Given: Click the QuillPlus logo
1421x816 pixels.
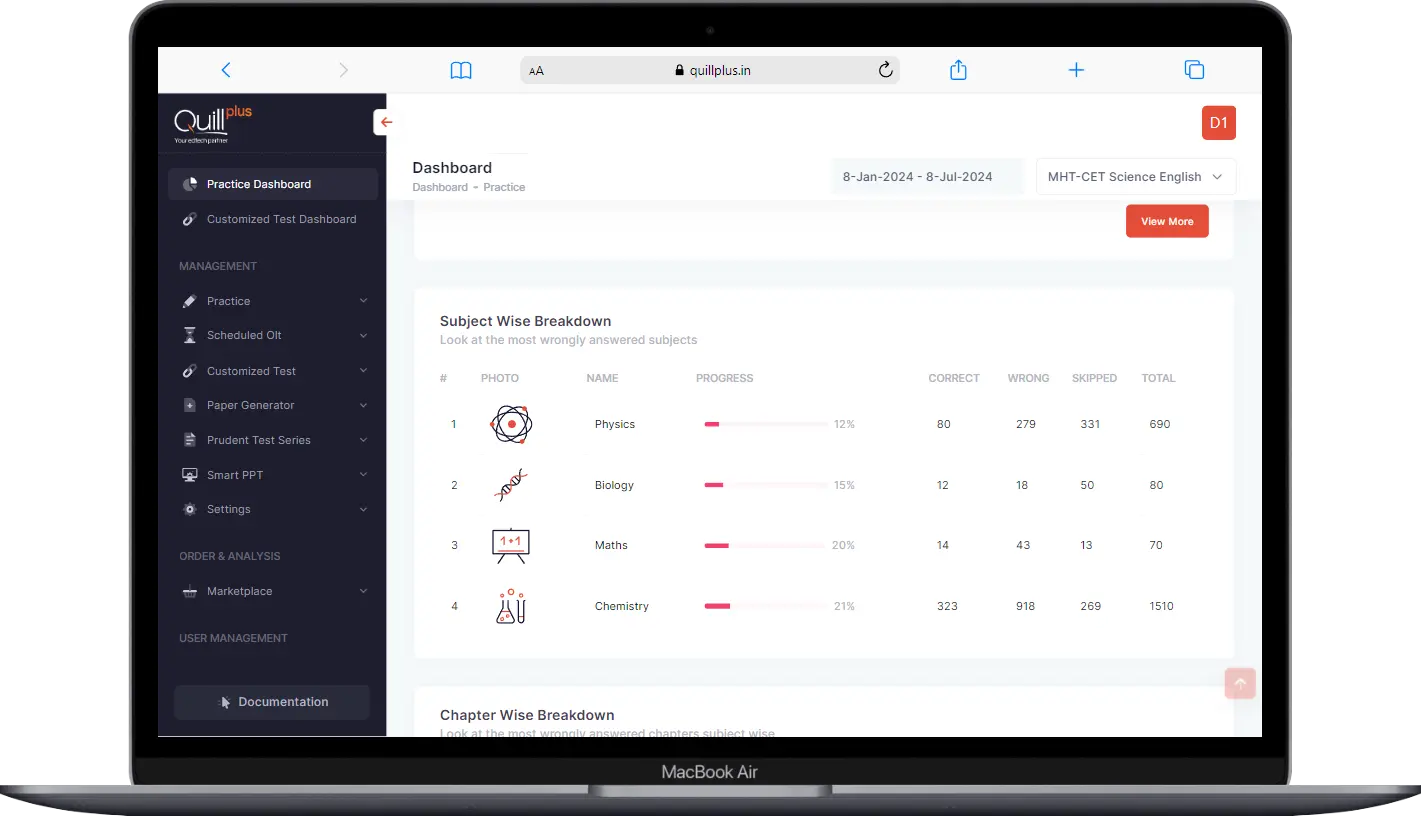Looking at the screenshot, I should click(213, 124).
